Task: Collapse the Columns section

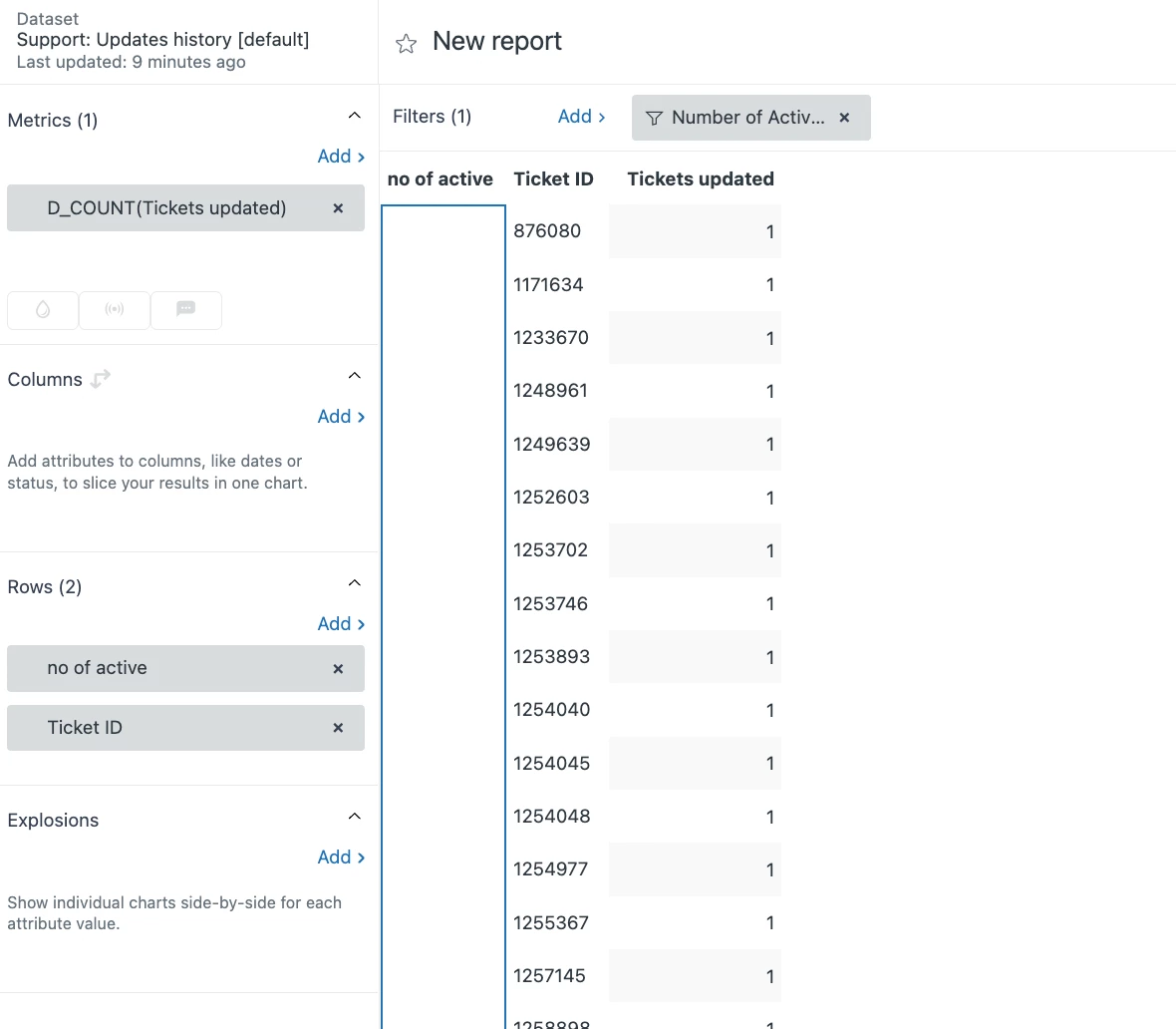Action: coord(355,375)
